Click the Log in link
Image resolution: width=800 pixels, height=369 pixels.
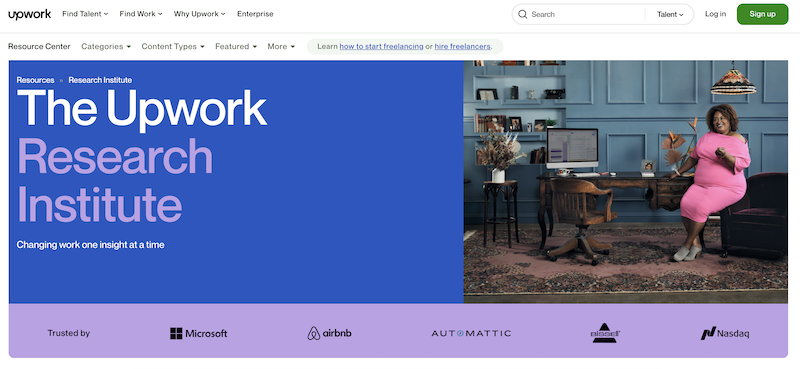(715, 14)
